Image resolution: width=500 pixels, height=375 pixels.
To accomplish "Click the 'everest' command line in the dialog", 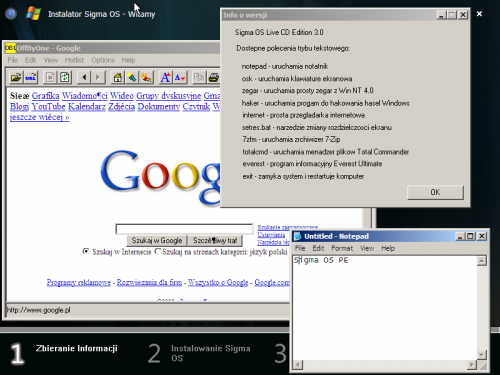I will (312, 164).
